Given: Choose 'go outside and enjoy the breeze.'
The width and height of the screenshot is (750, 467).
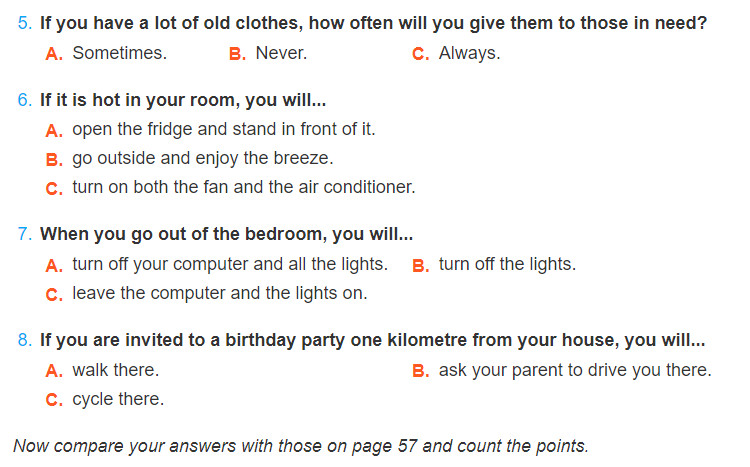Looking at the screenshot, I should pos(203,158).
